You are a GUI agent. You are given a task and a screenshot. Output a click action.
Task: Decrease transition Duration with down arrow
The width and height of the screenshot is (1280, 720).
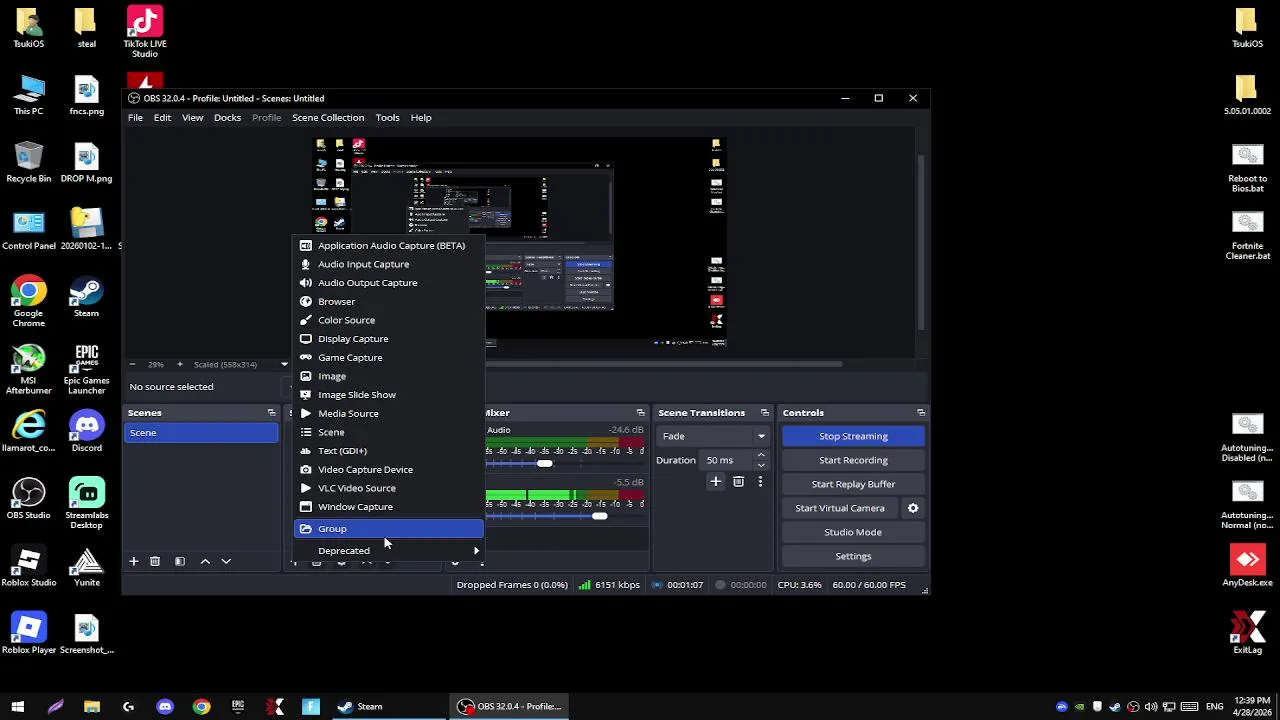(x=761, y=465)
